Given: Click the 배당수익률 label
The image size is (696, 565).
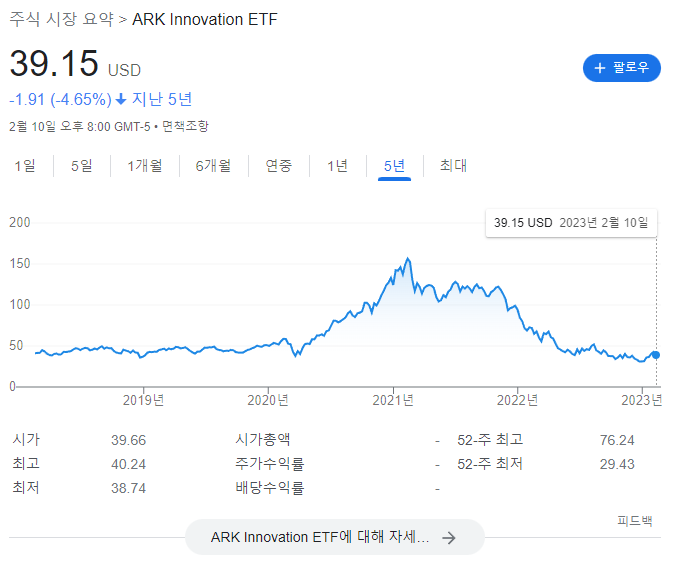Looking at the screenshot, I should click(x=269, y=488).
